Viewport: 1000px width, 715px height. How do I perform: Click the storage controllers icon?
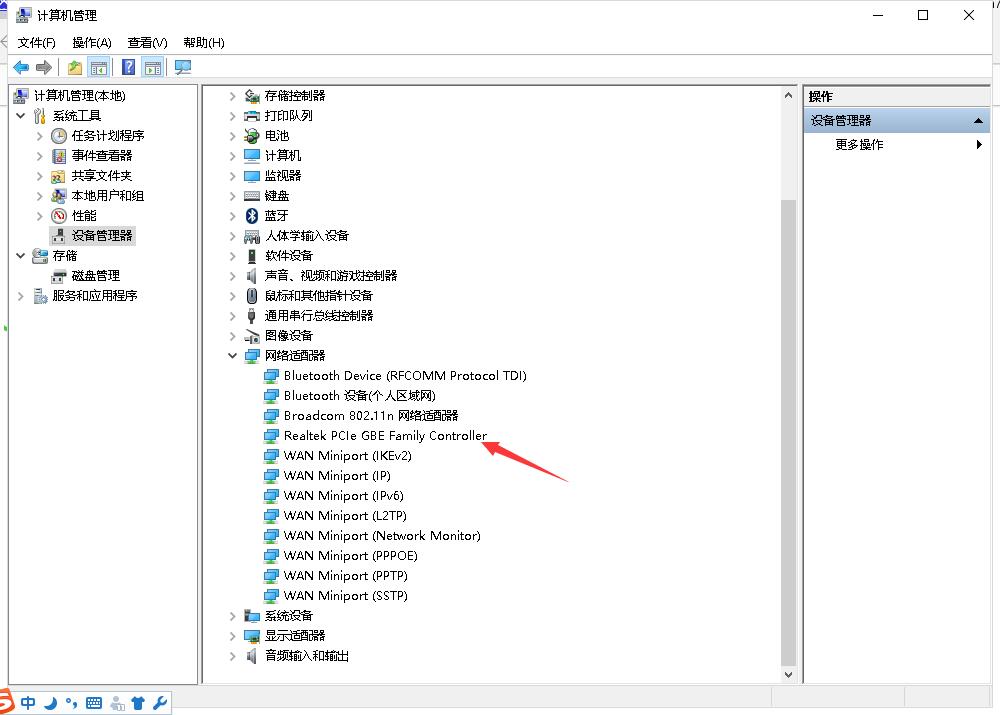(x=252, y=96)
